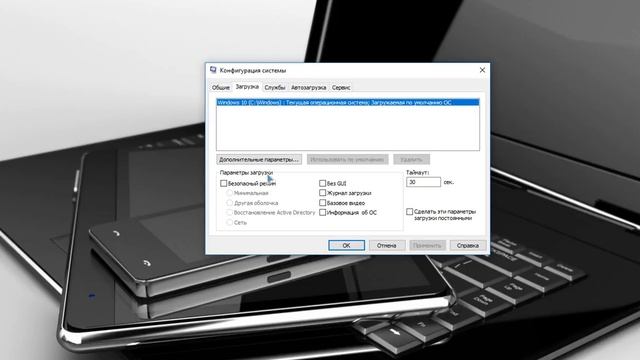Enable Журнал загрузки checkbox
This screenshot has width=640, height=360.
322,193
